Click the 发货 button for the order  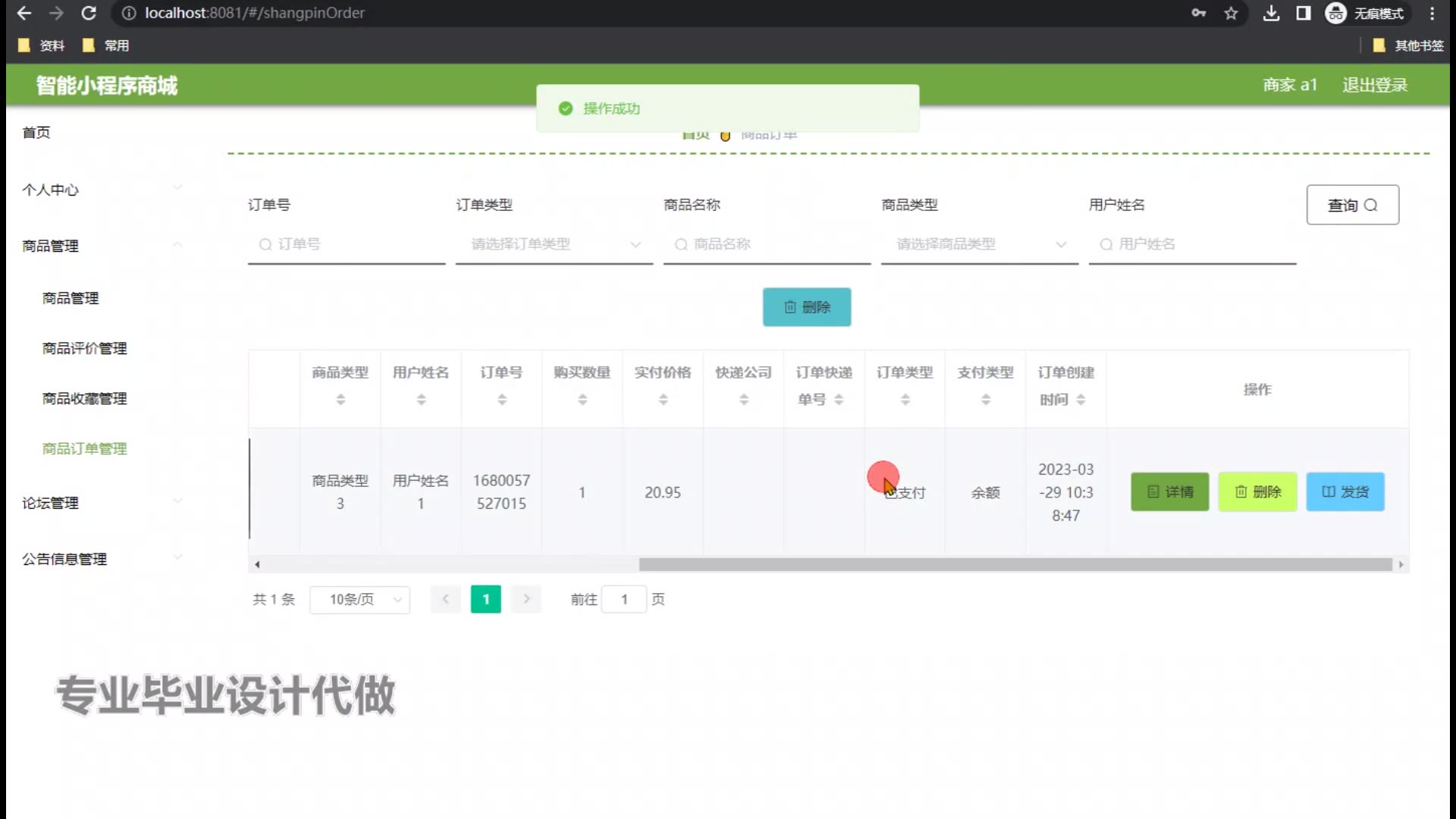(1345, 491)
